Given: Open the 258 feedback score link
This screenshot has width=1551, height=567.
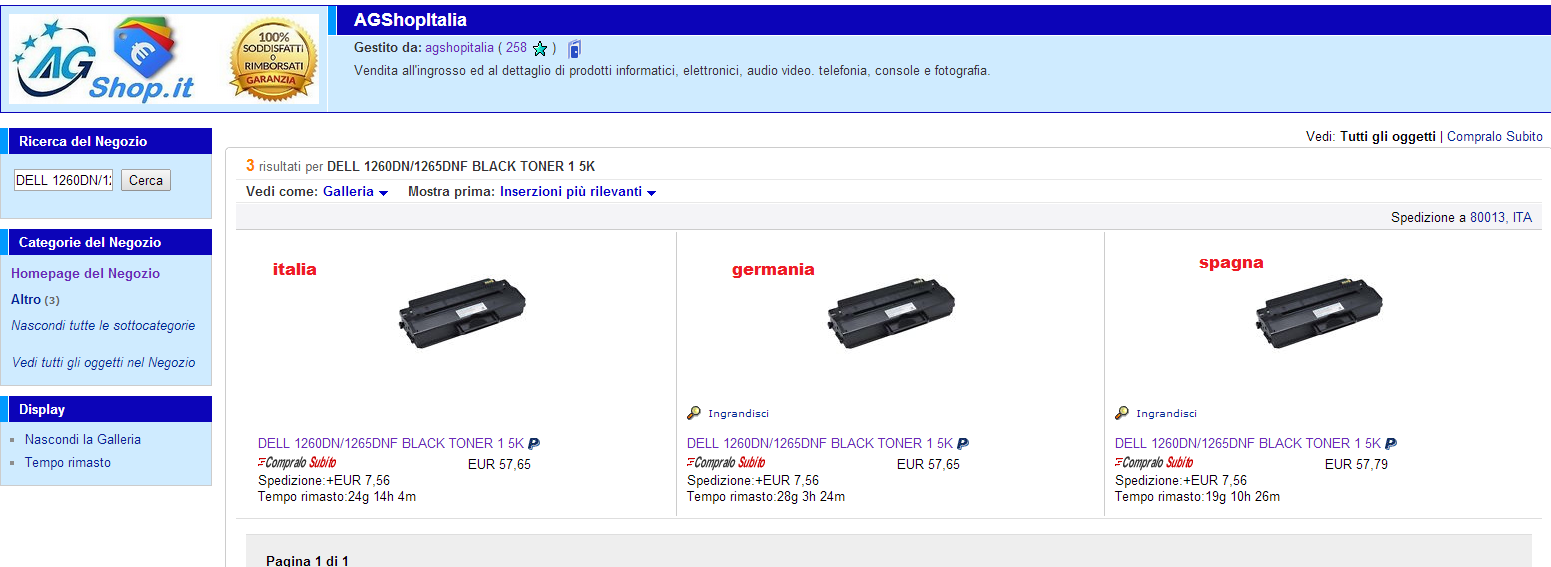Looking at the screenshot, I should 516,47.
